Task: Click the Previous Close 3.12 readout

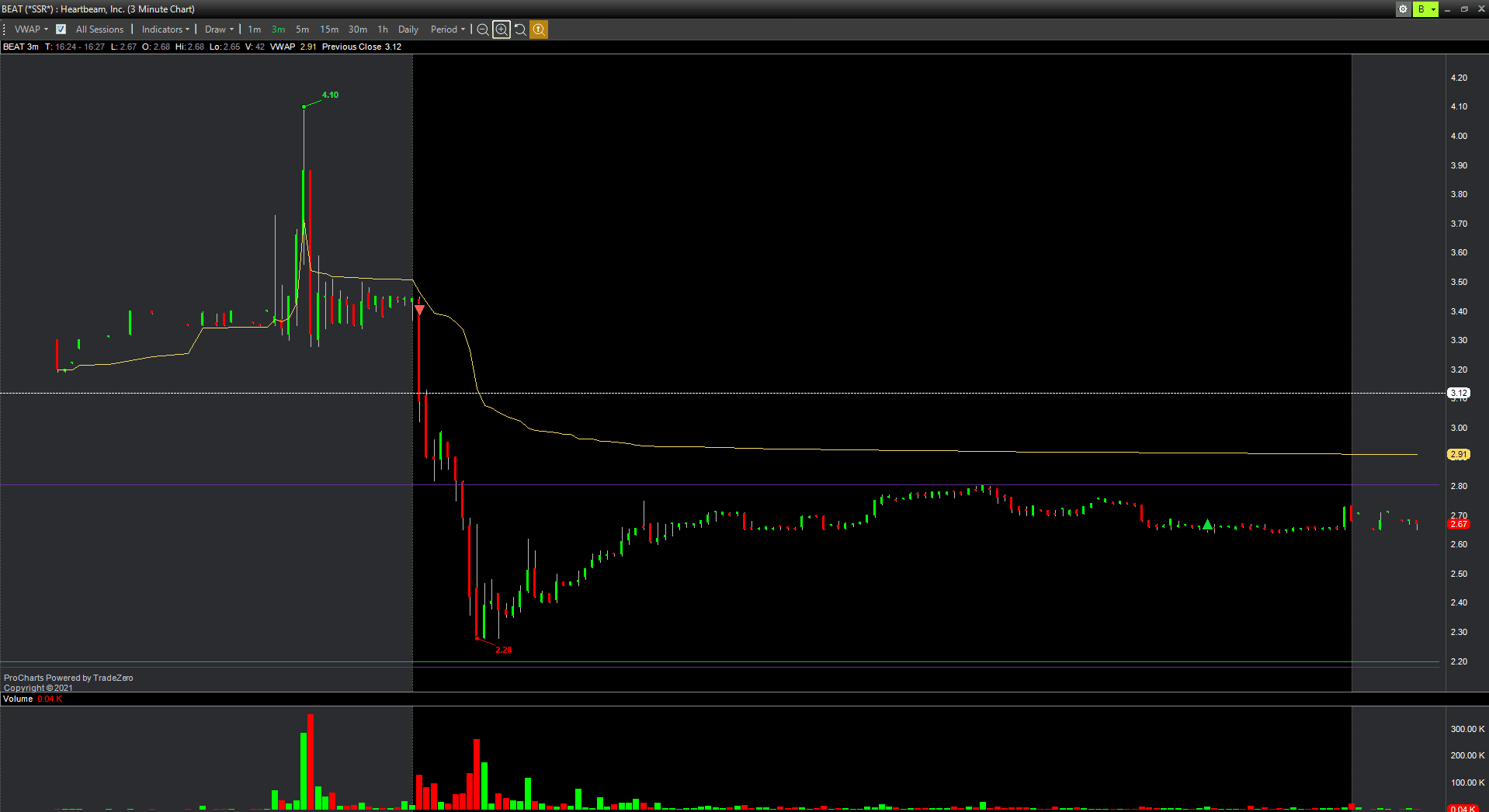Action: (362, 47)
